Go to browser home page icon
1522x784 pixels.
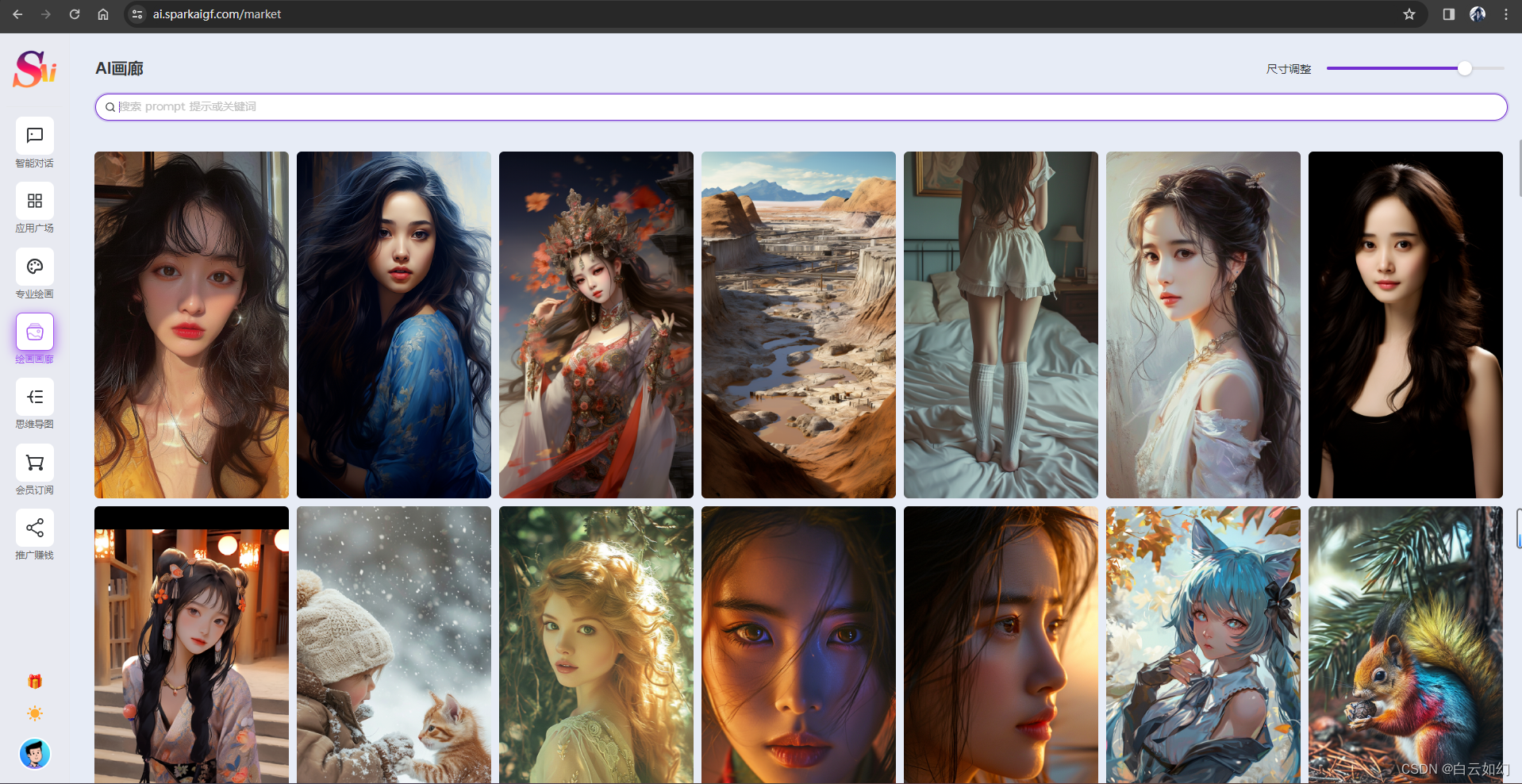(103, 14)
